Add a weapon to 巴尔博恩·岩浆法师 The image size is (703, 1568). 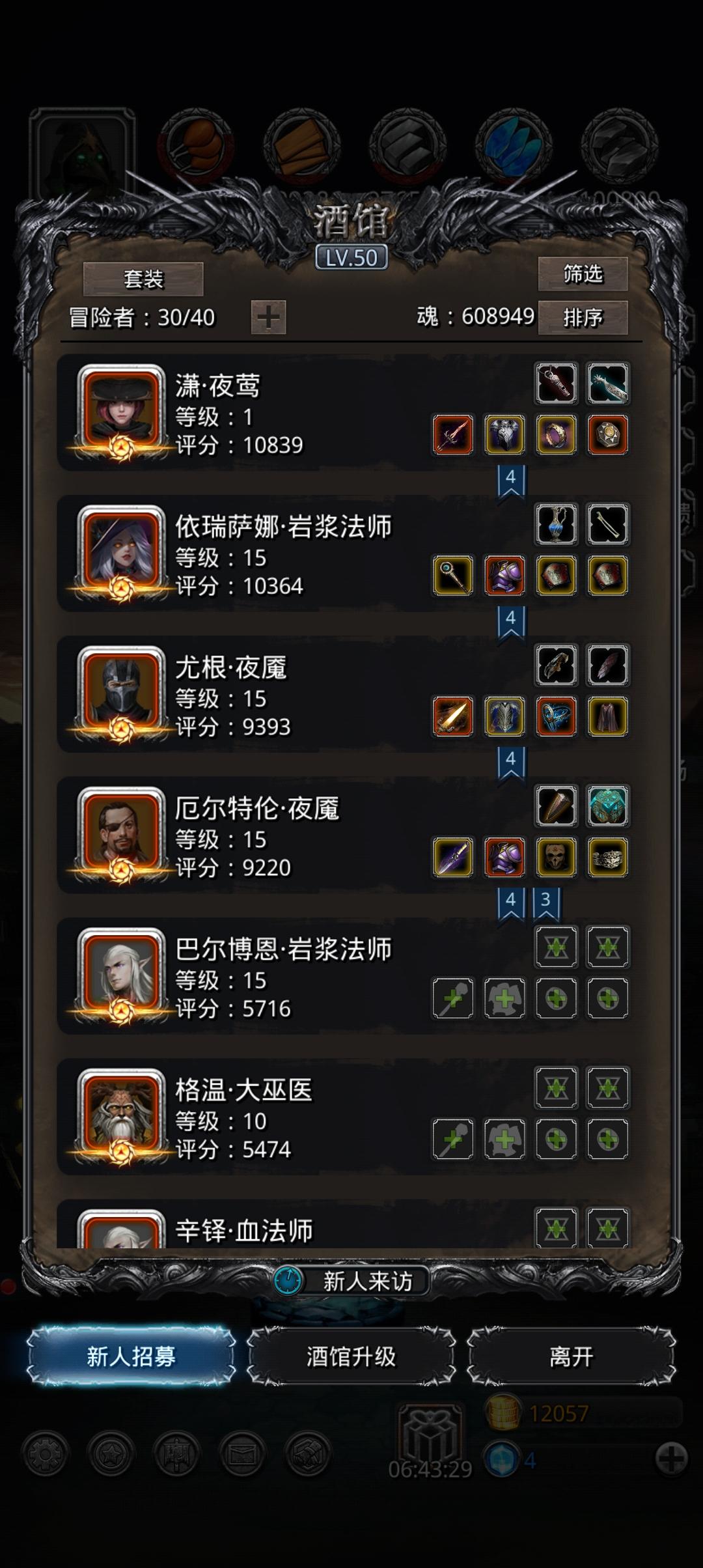[453, 998]
